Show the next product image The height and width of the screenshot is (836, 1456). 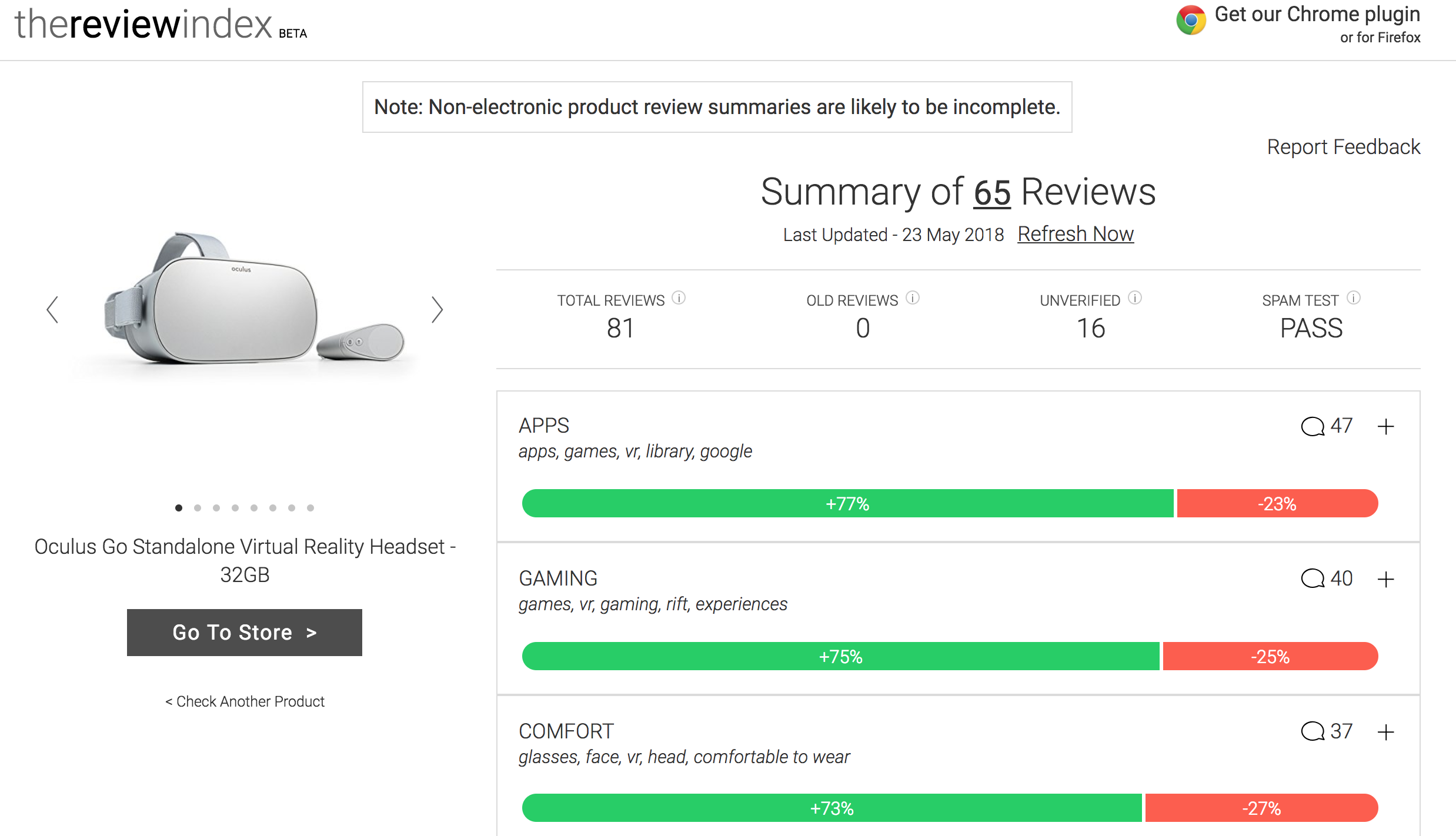[x=436, y=310]
